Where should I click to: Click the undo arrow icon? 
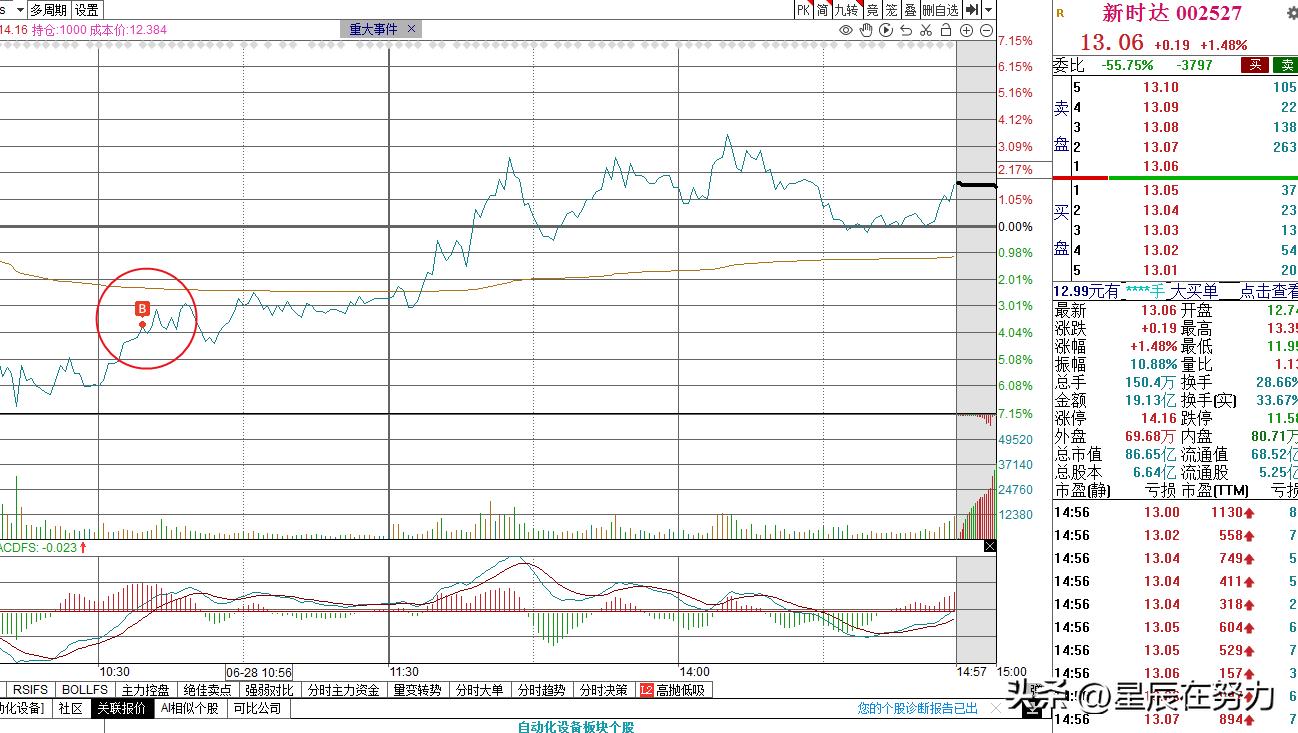pyautogui.click(x=906, y=30)
